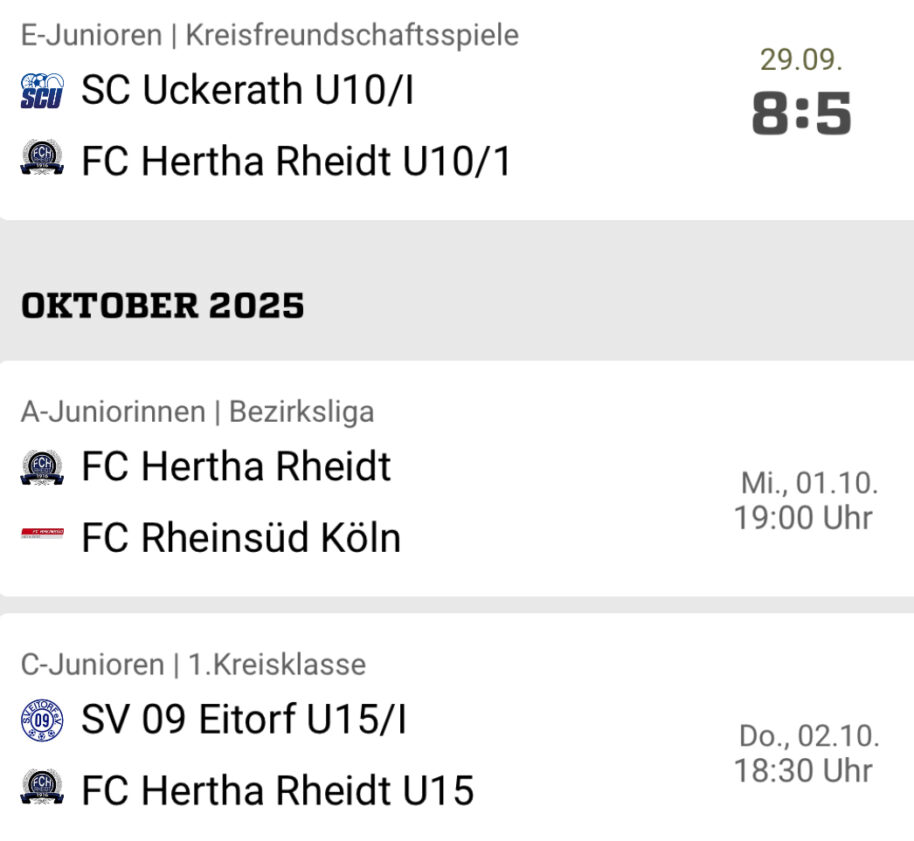This screenshot has height=841, width=914.
Task: Click the SC Uckerath club logo
Action: (41, 91)
